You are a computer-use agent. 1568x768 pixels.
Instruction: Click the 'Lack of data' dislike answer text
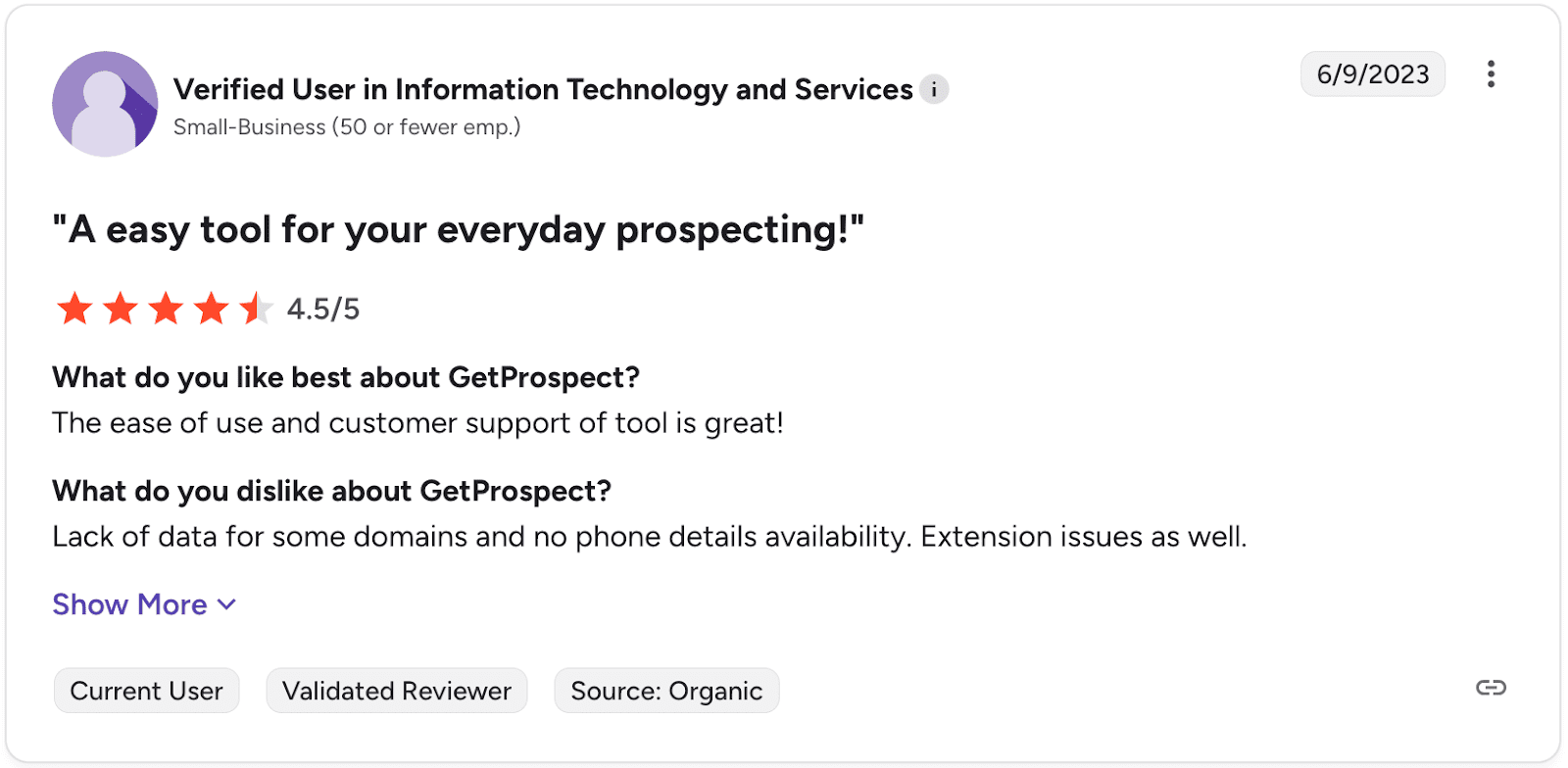click(x=649, y=537)
